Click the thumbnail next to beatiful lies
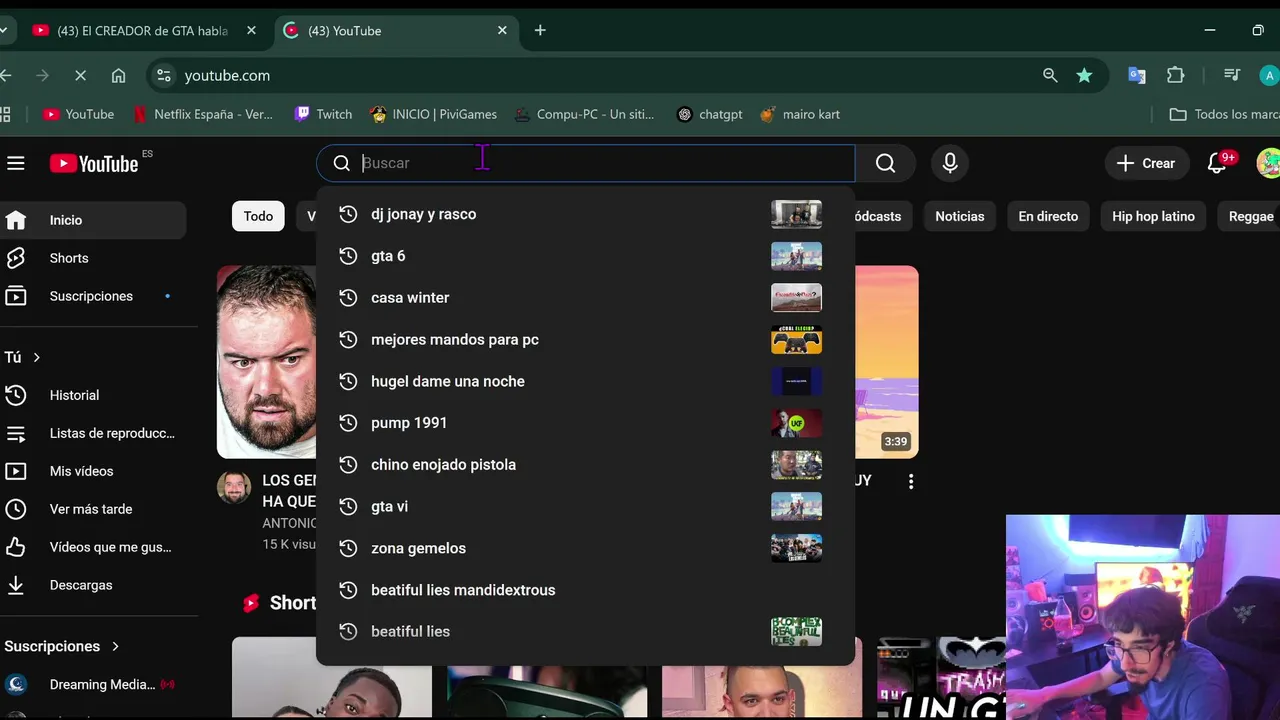Screen dimensions: 1280x720 pos(796,632)
